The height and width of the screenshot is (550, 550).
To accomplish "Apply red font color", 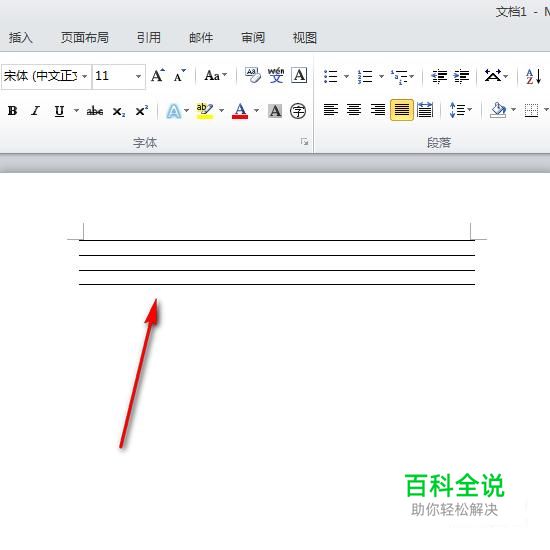I will (240, 111).
